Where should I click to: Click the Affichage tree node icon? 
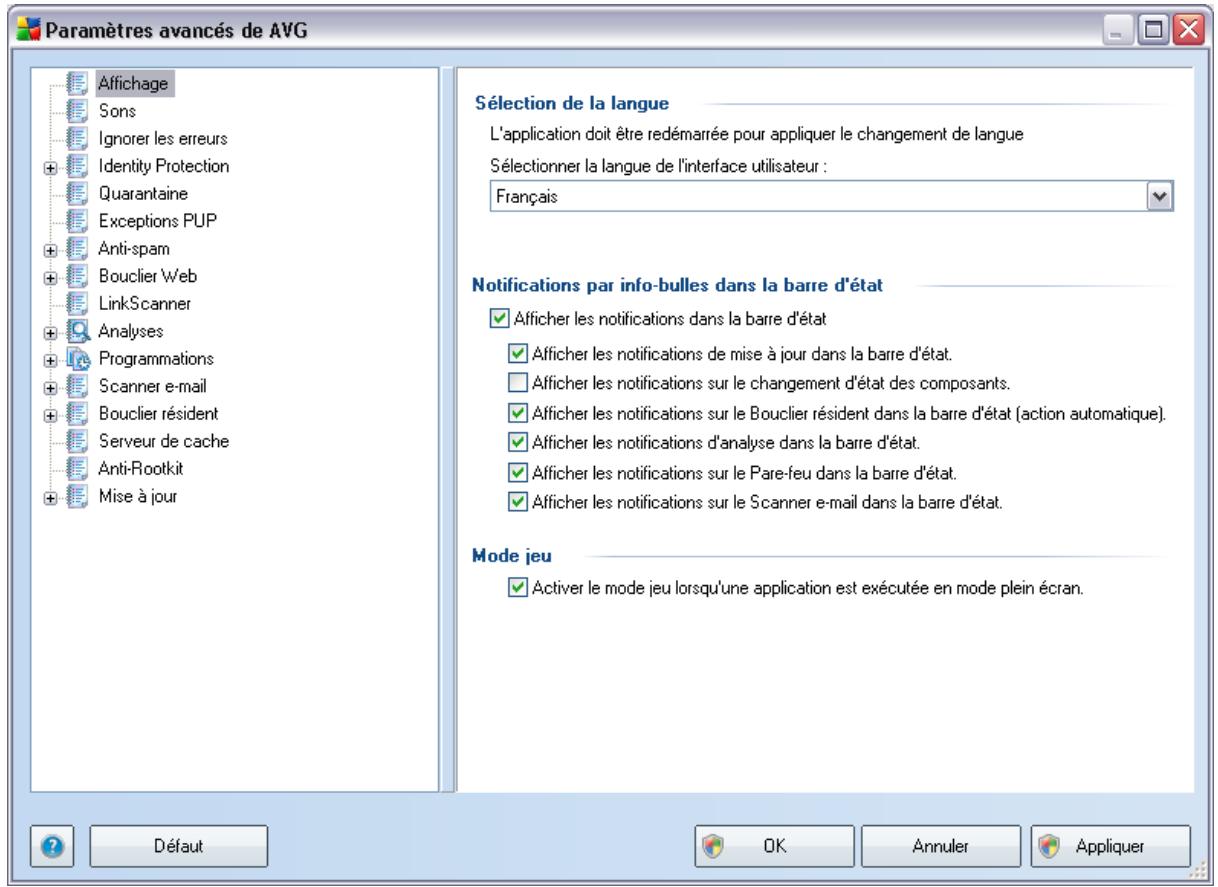(x=77, y=84)
